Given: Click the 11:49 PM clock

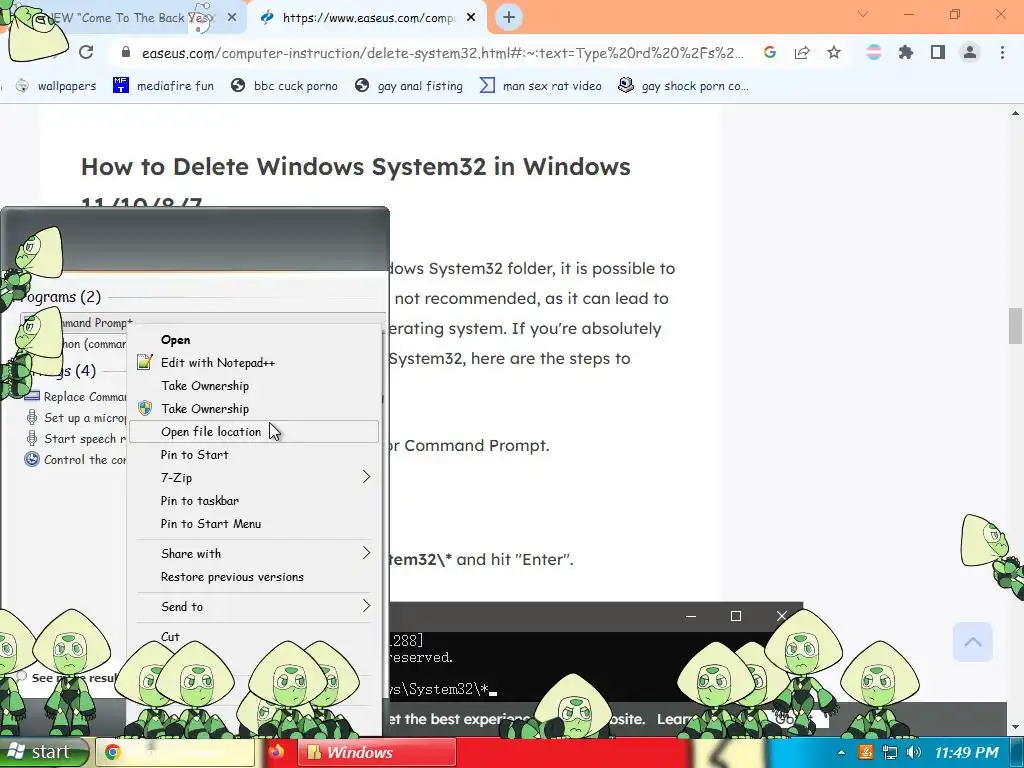Looking at the screenshot, I should (x=967, y=752).
